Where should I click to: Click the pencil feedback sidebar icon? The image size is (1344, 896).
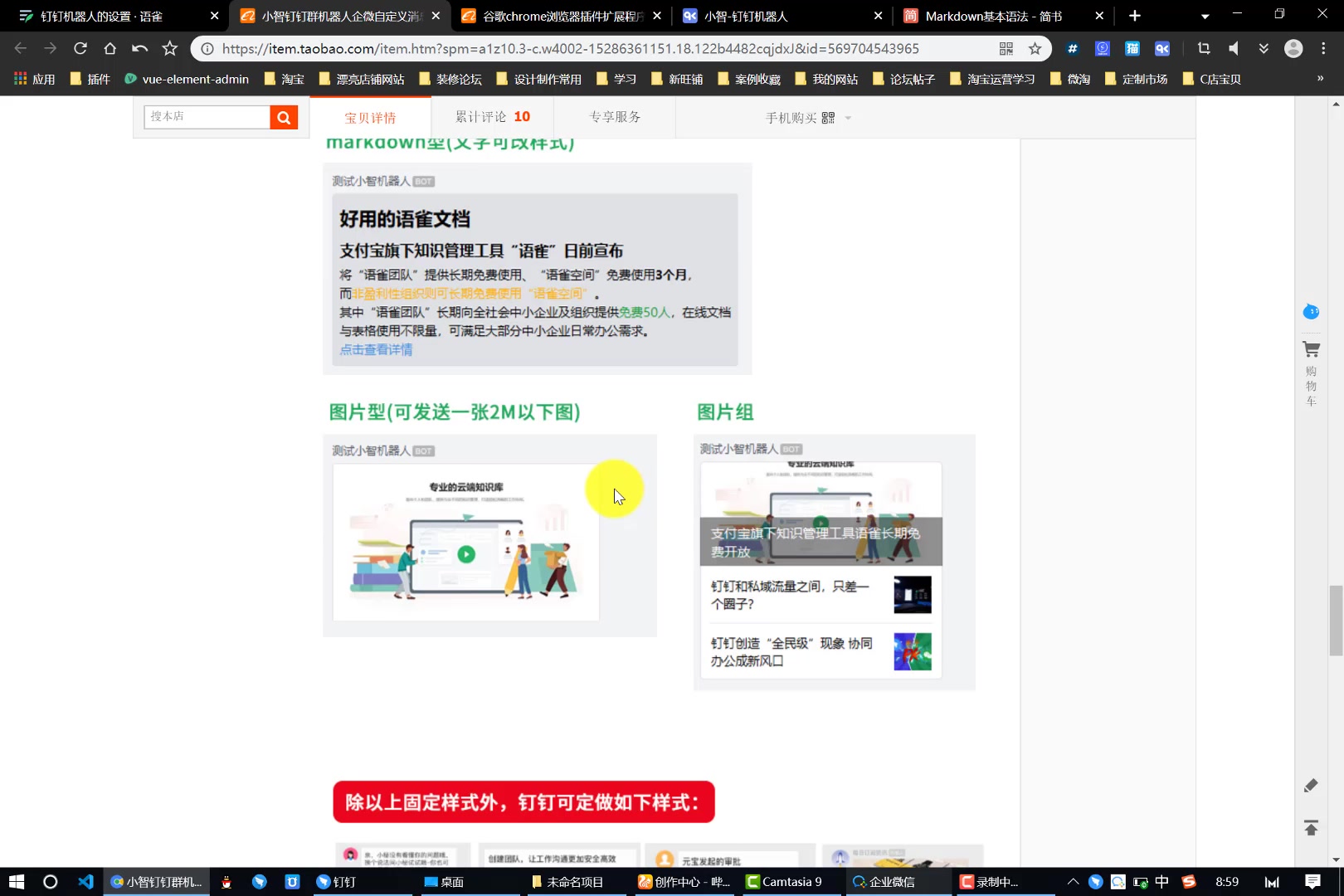click(x=1311, y=786)
